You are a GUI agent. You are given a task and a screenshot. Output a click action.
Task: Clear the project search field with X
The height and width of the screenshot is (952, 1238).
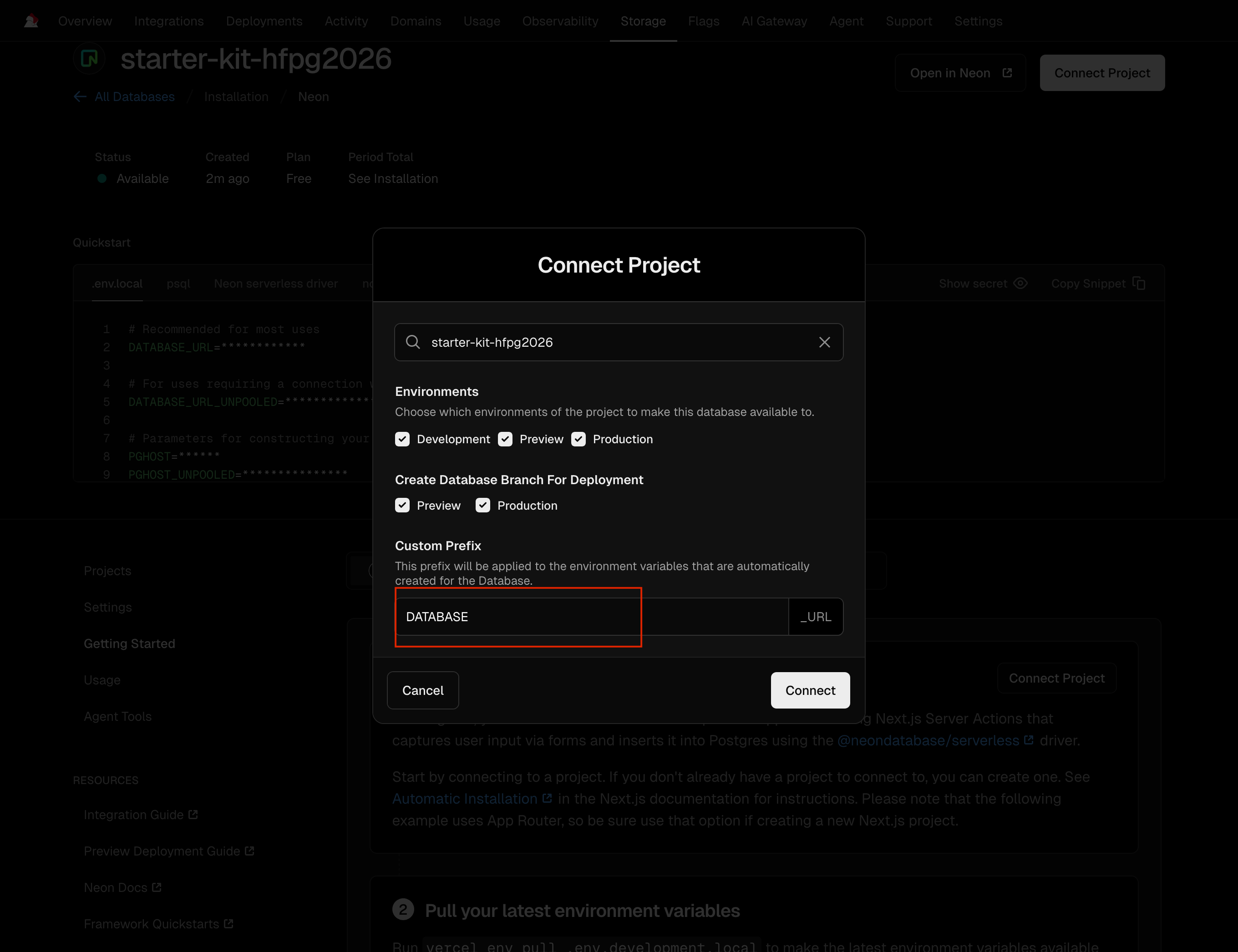click(824, 342)
